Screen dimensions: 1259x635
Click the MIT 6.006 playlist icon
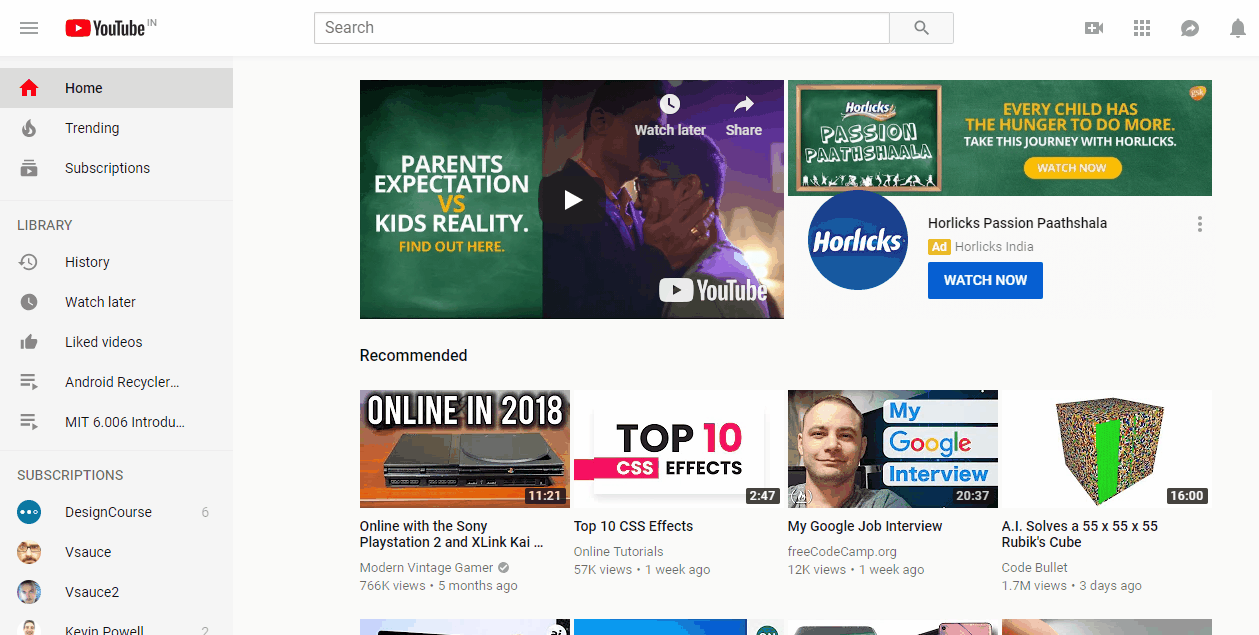(29, 422)
